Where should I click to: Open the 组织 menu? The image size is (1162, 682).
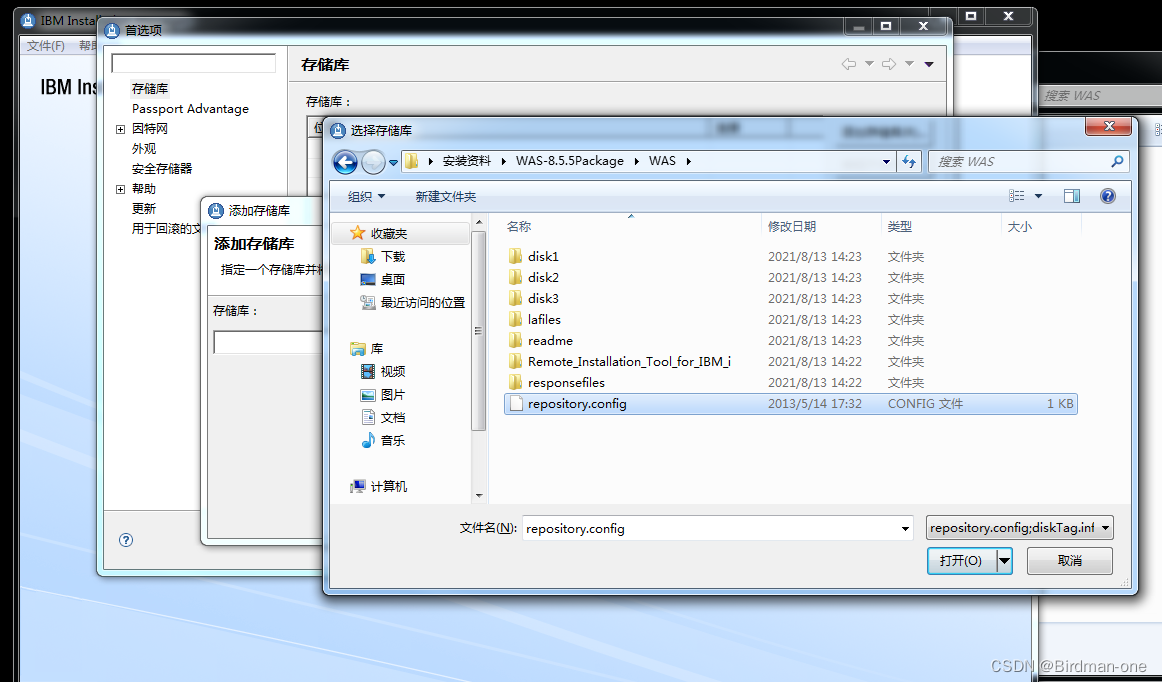click(x=367, y=196)
